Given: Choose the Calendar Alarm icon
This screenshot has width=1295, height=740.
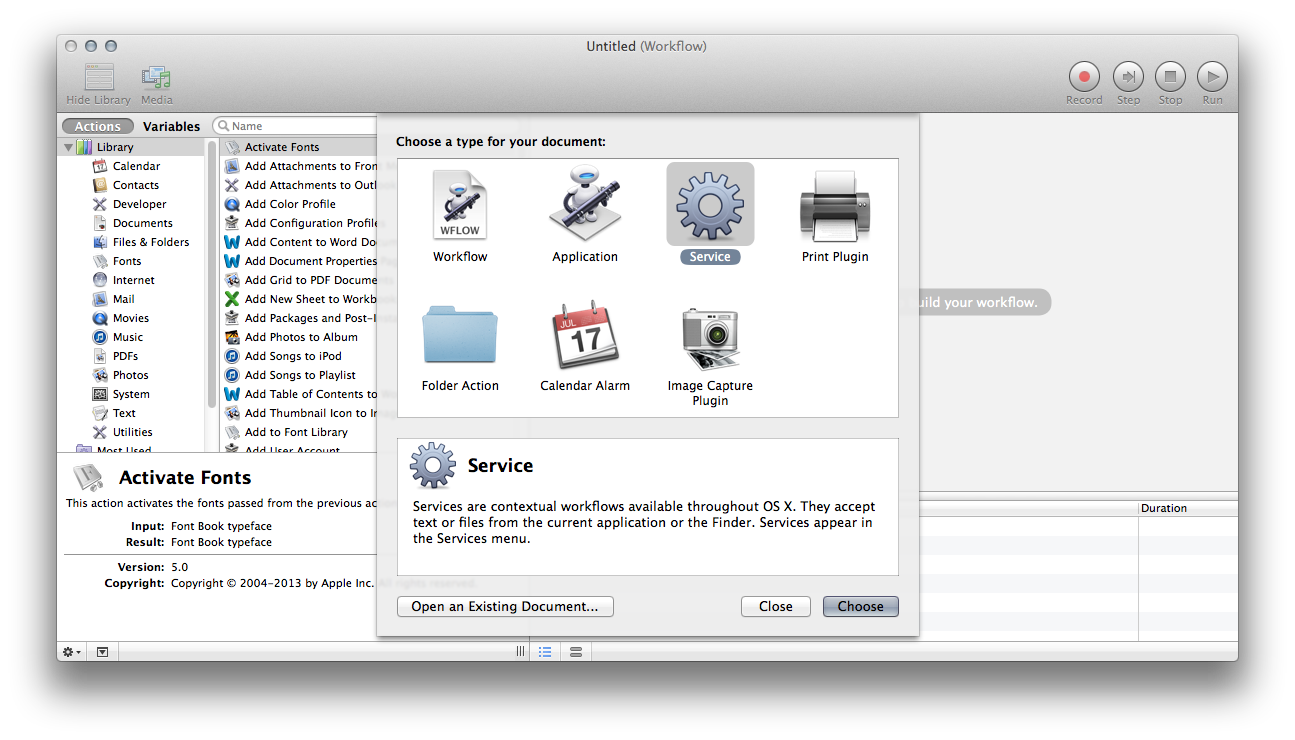Looking at the screenshot, I should pos(585,334).
